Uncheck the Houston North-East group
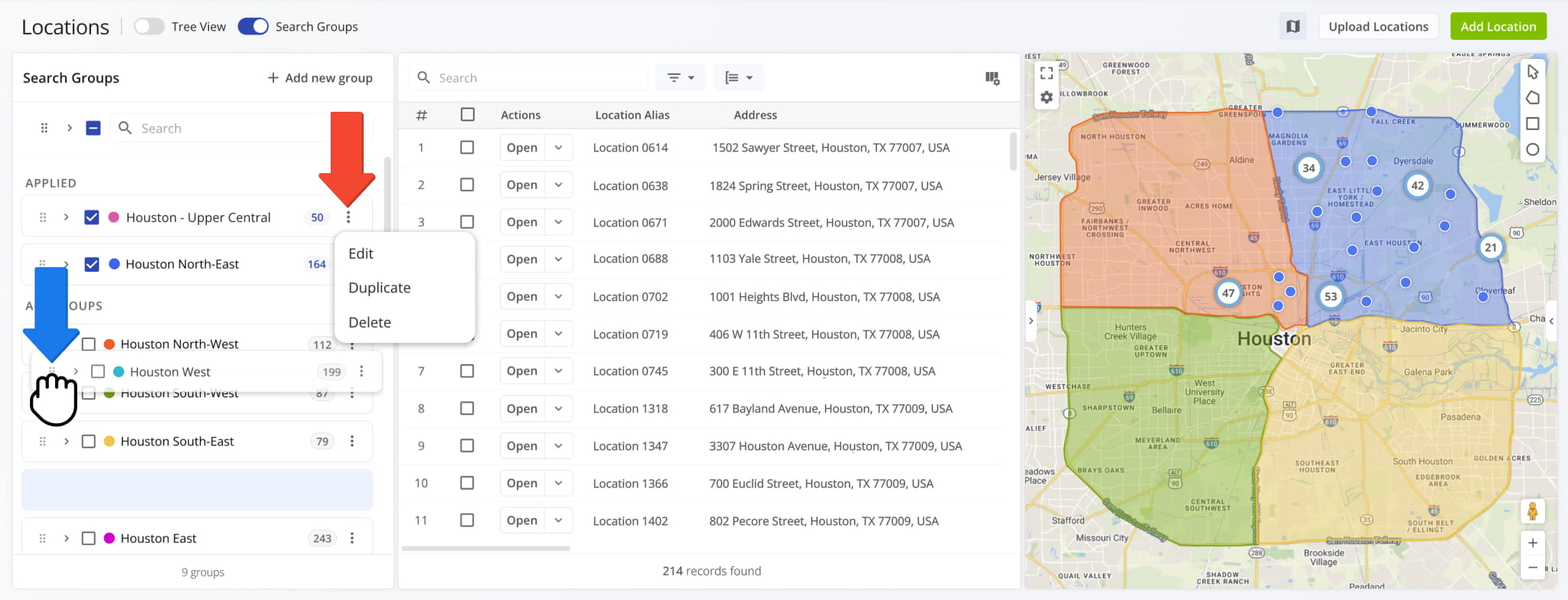The width and height of the screenshot is (1568, 600). click(92, 264)
